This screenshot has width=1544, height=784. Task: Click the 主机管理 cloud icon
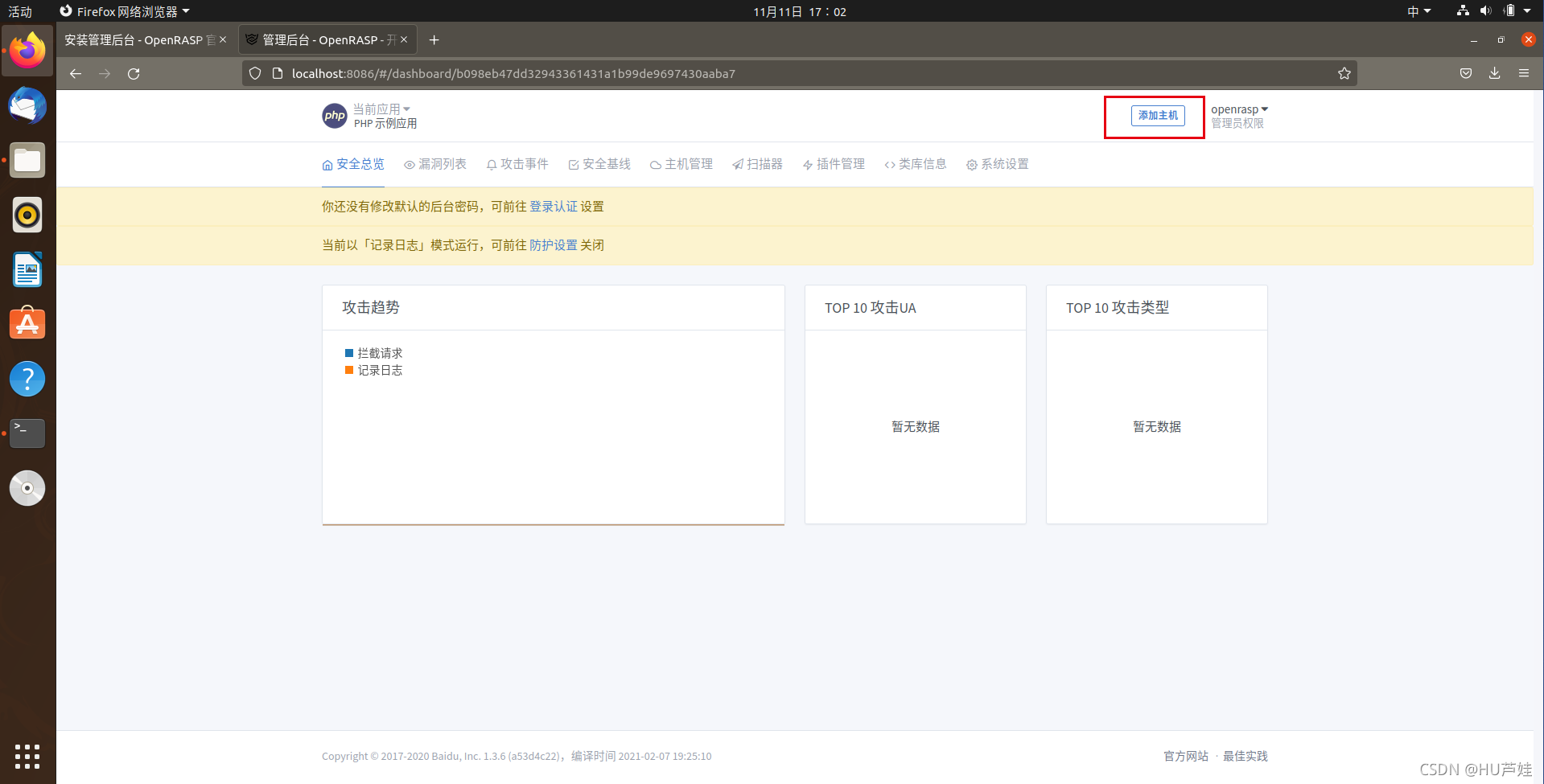(657, 164)
